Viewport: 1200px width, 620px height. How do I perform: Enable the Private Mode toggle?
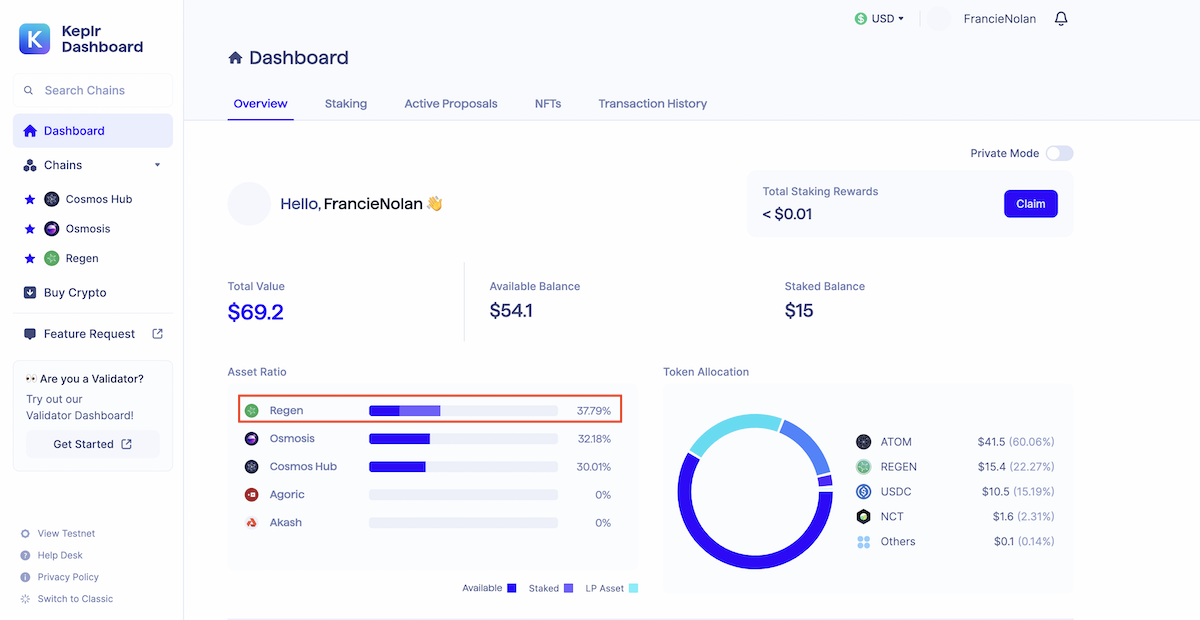point(1059,154)
